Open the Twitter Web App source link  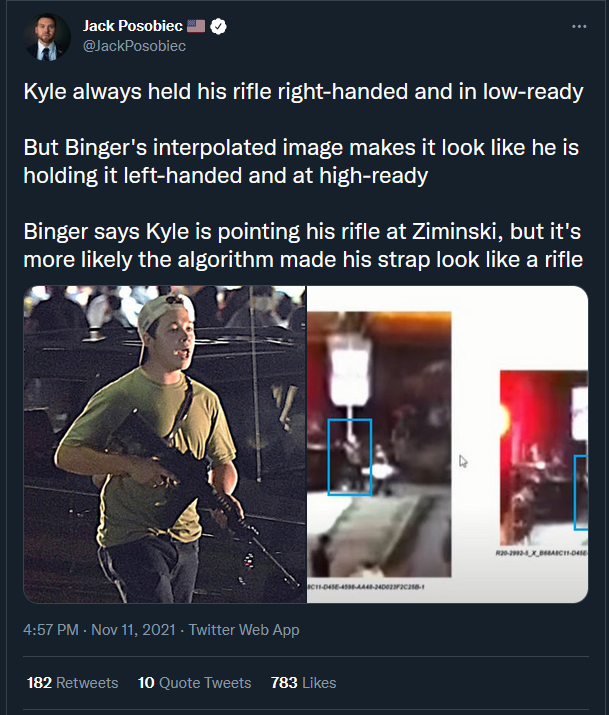tap(244, 630)
